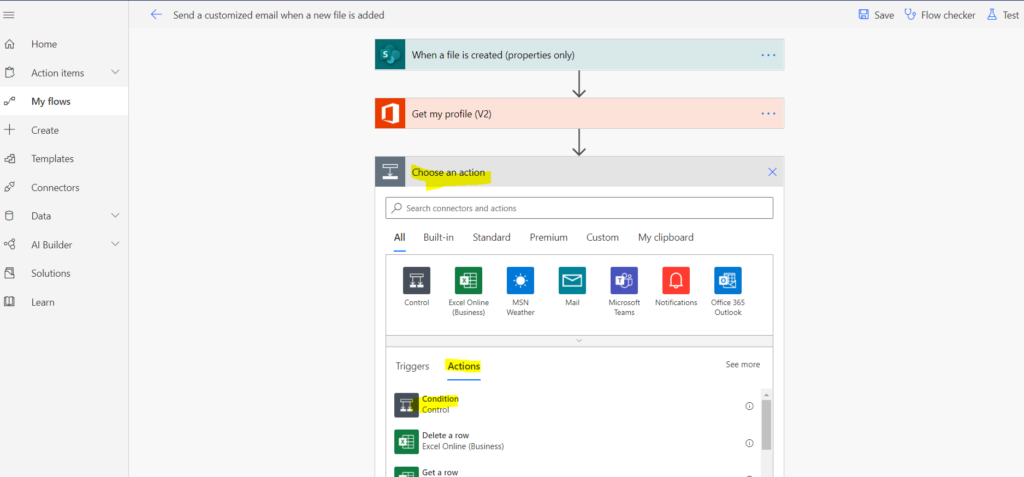Screen dimensions: 1024x477
Task: Expand the AI Builder submenu chevron
Action: (x=116, y=244)
